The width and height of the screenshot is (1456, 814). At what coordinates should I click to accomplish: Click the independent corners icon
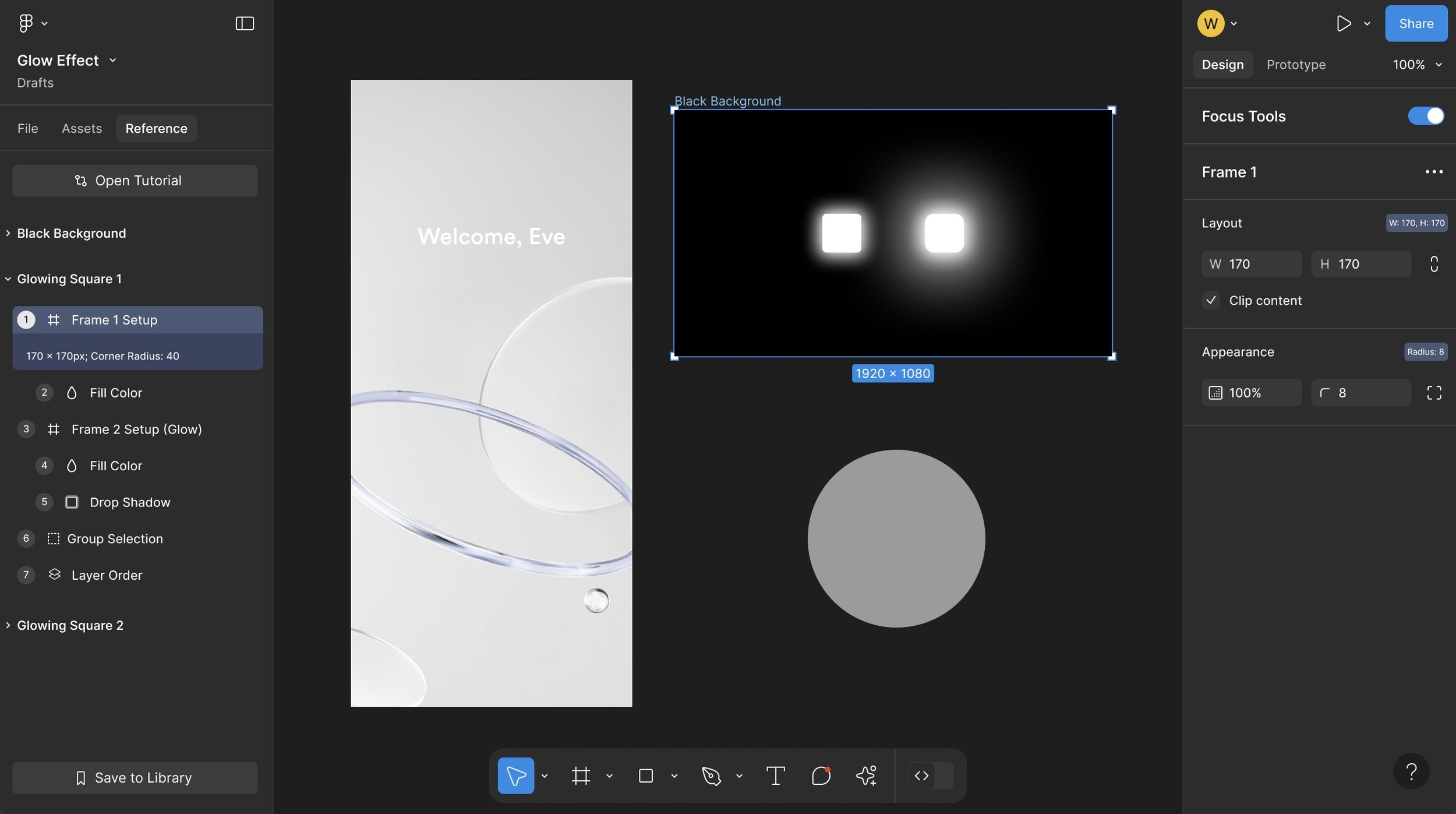pyautogui.click(x=1434, y=393)
